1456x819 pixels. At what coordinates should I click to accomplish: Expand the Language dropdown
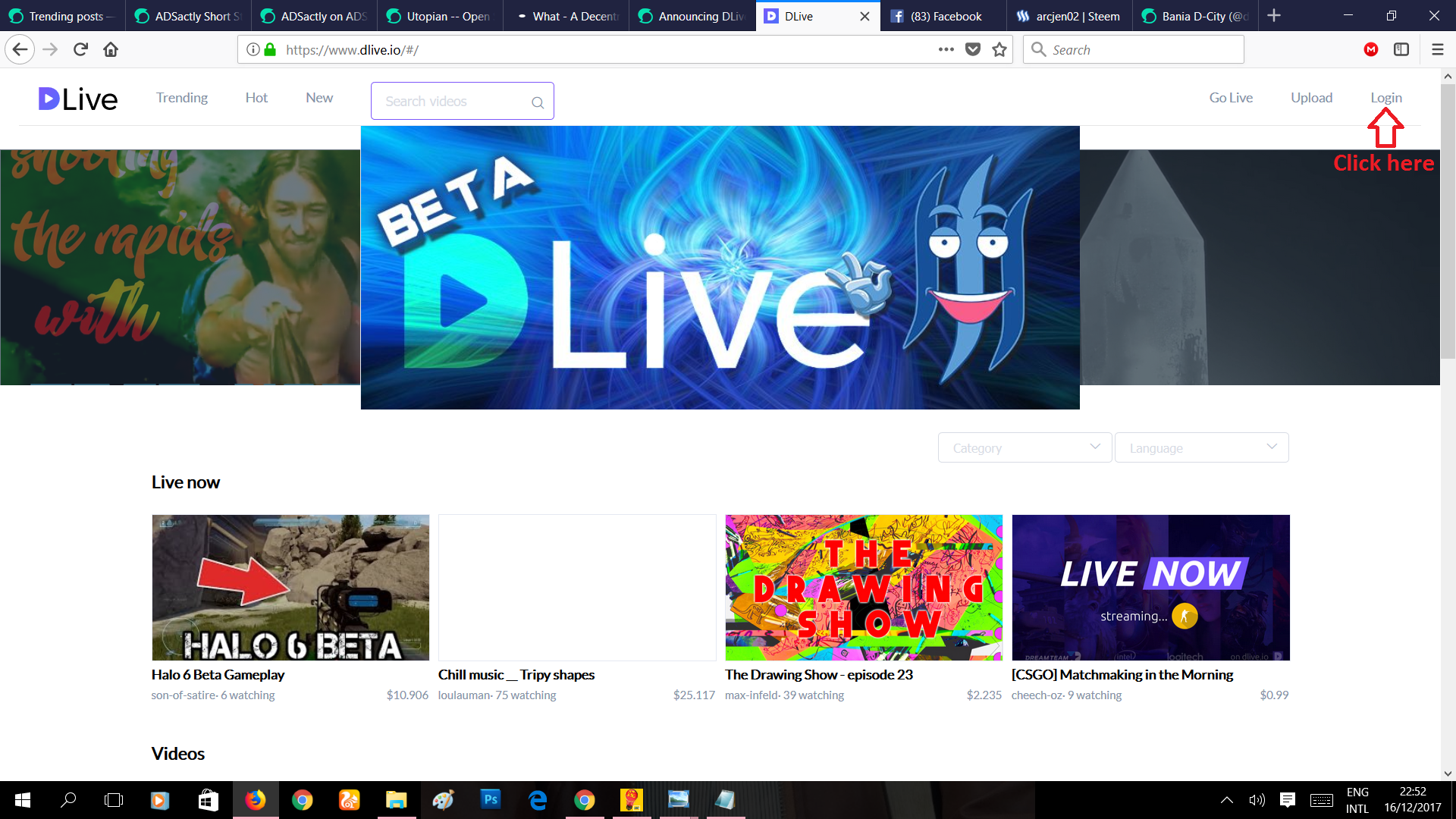pyautogui.click(x=1202, y=447)
